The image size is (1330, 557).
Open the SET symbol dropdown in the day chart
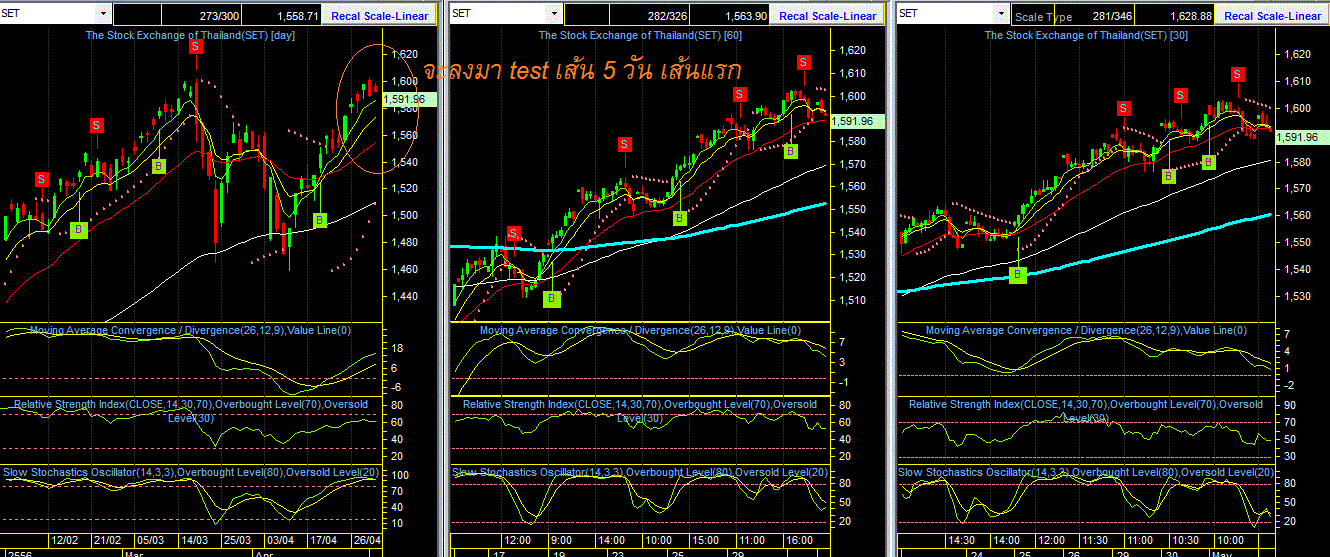coord(103,14)
